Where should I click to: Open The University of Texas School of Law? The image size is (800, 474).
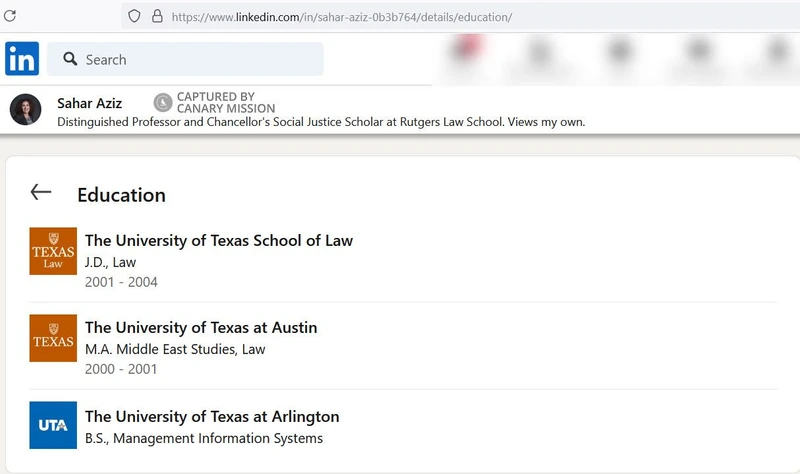[x=219, y=240]
